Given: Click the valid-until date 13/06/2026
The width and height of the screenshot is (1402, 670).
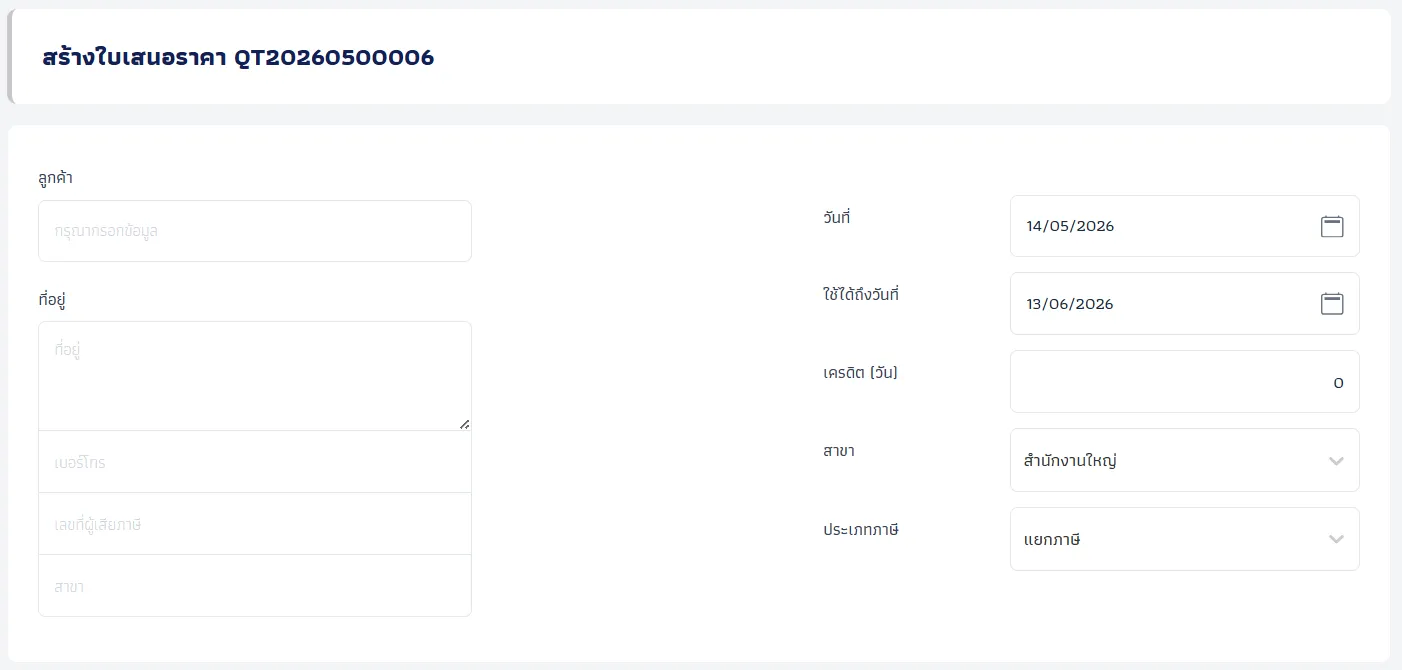Looking at the screenshot, I should pyautogui.click(x=1070, y=304).
